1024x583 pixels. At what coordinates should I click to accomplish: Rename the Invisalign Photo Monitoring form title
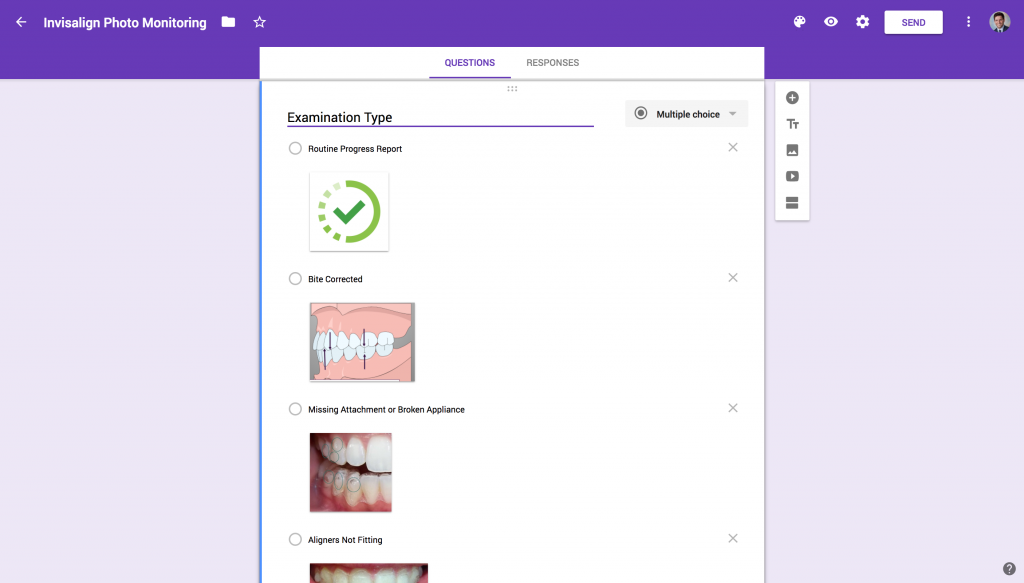(x=125, y=22)
